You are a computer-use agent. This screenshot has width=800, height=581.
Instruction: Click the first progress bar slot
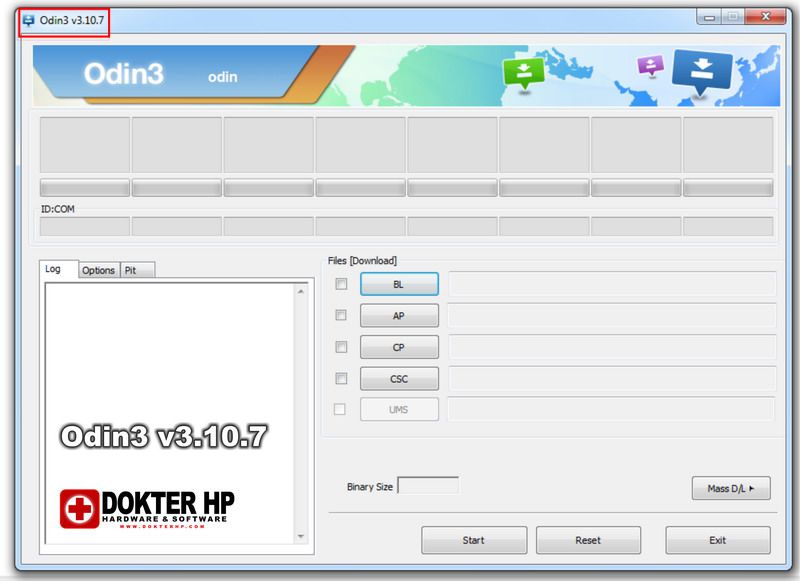tap(85, 188)
